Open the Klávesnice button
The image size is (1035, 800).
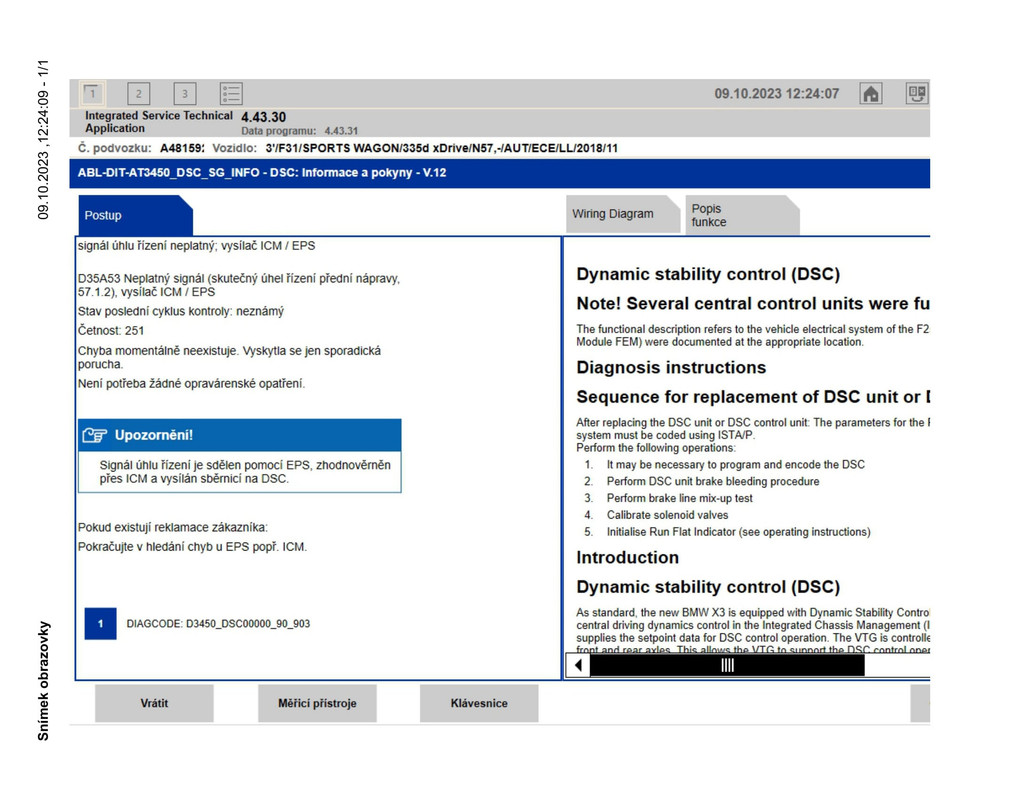479,703
